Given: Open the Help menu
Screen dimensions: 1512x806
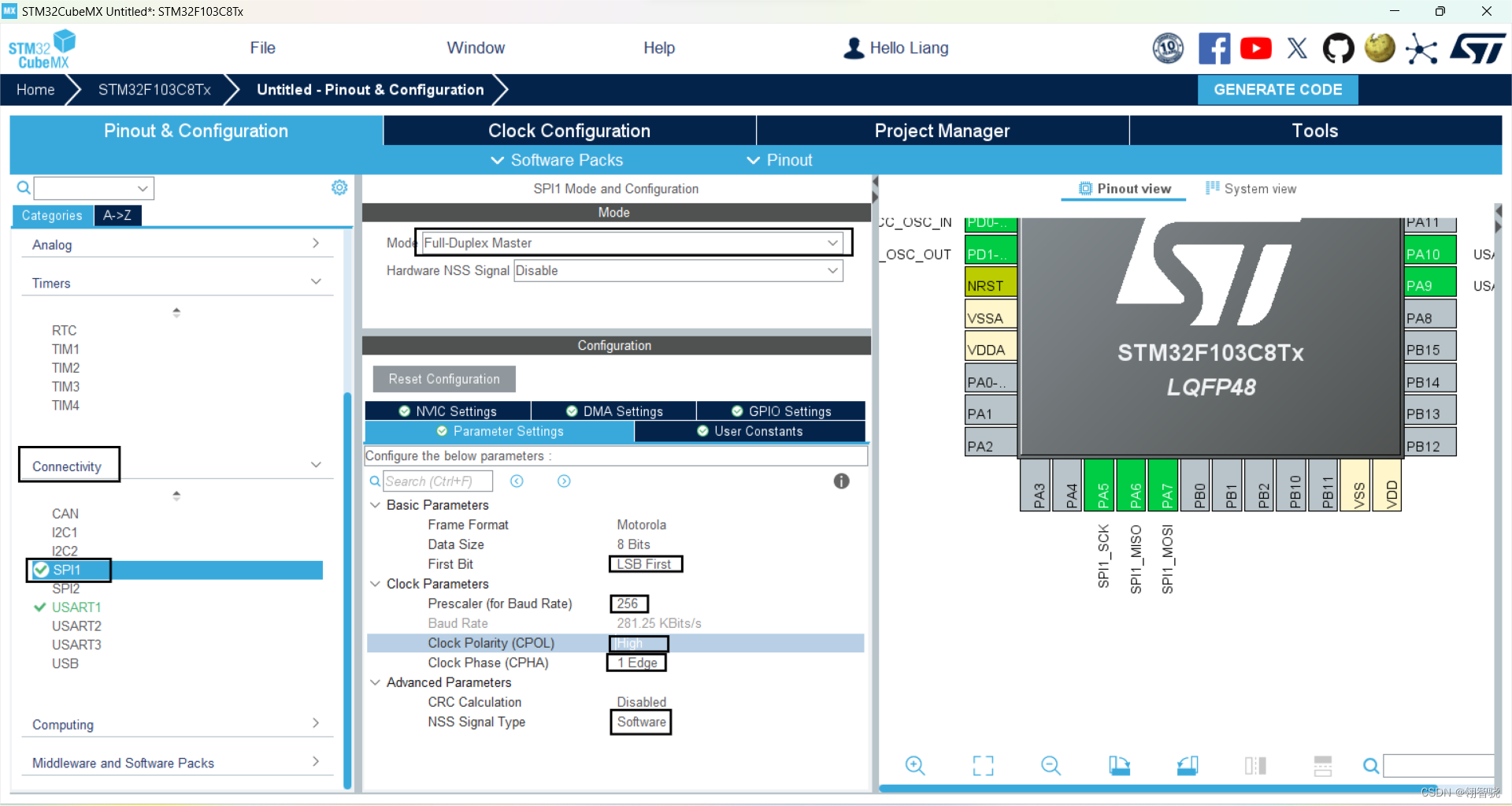Looking at the screenshot, I should [x=659, y=48].
